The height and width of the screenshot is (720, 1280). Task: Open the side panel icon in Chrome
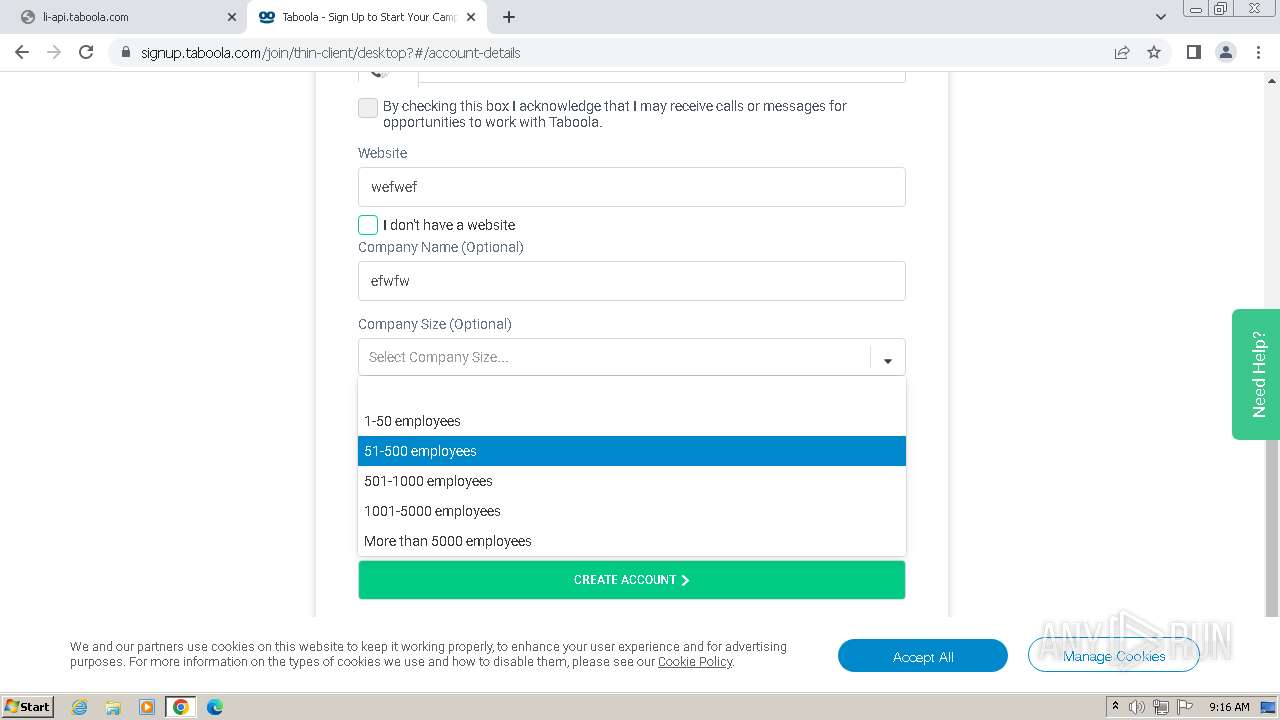tap(1193, 52)
